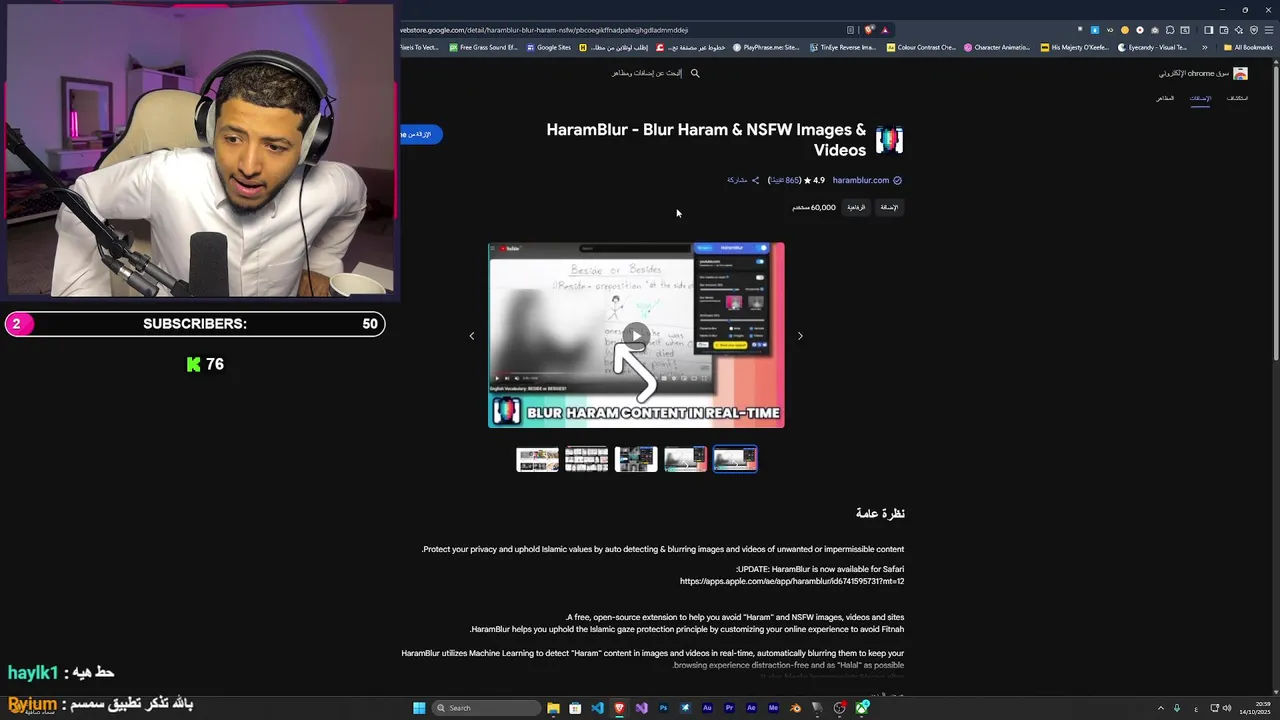Open the Google Sites bookmark

pos(549,47)
